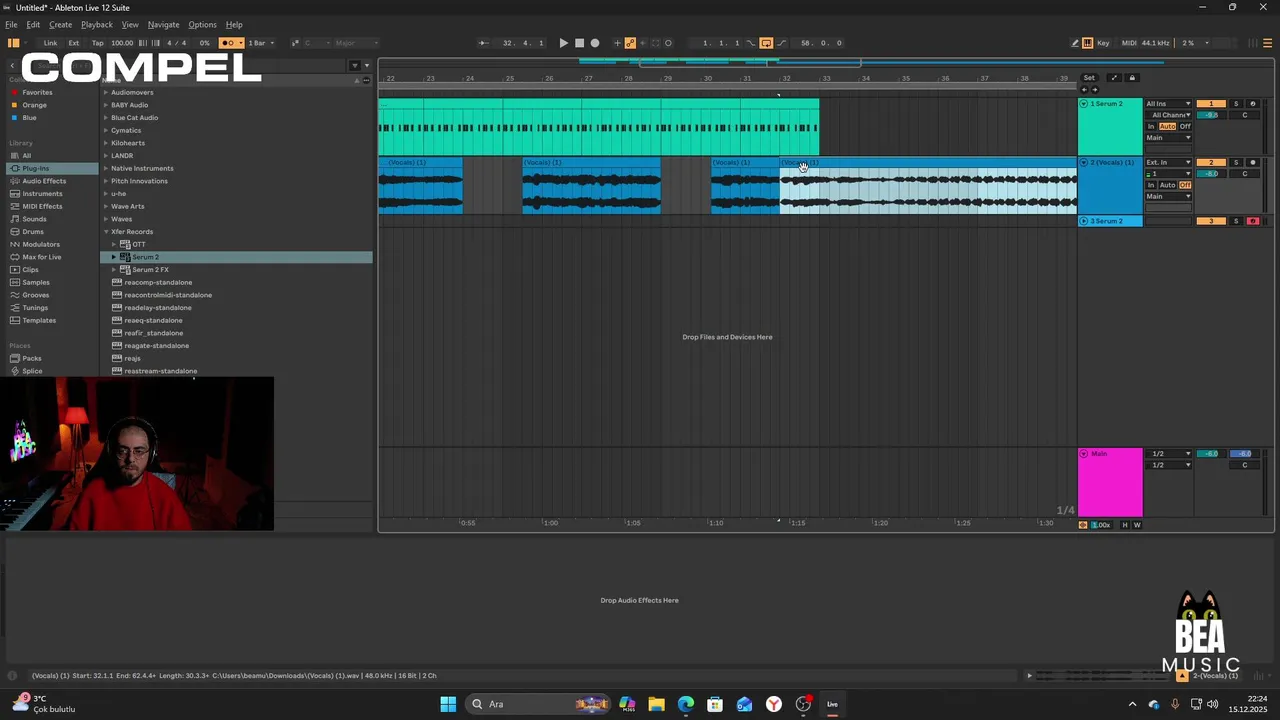The height and width of the screenshot is (720, 1280).
Task: Select Audio Effects in browser library
Action: point(44,181)
